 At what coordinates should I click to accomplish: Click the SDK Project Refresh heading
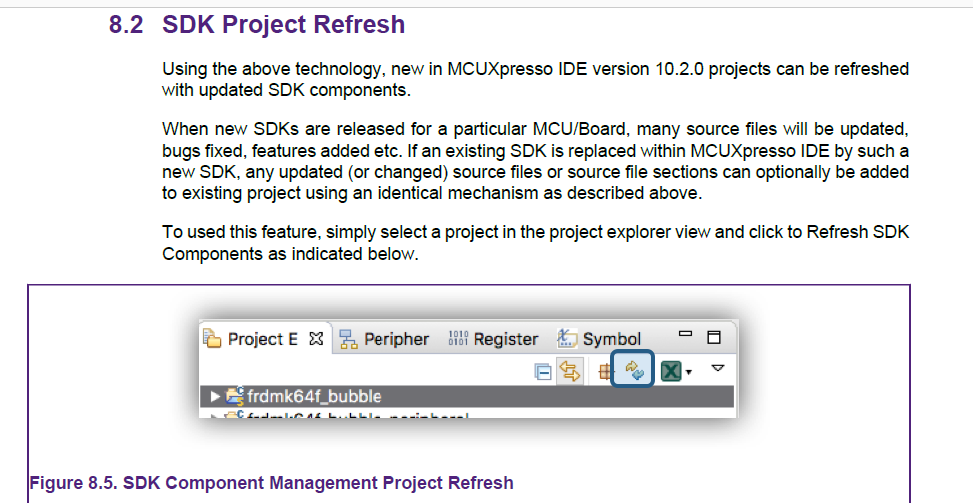click(283, 25)
